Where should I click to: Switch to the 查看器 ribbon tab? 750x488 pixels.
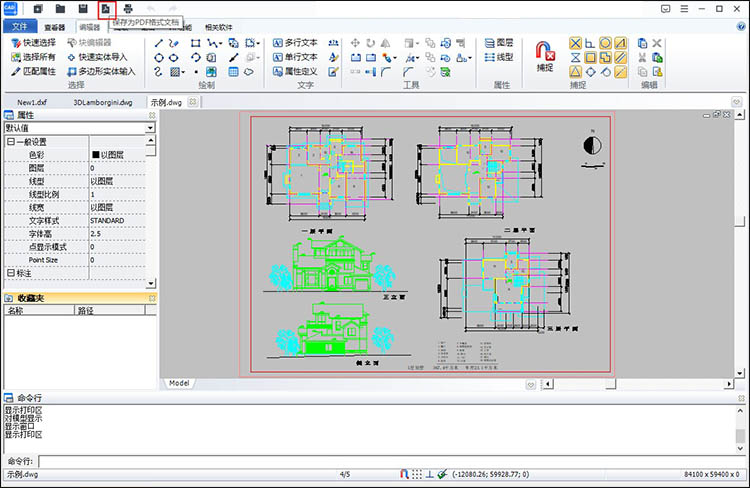[55, 27]
